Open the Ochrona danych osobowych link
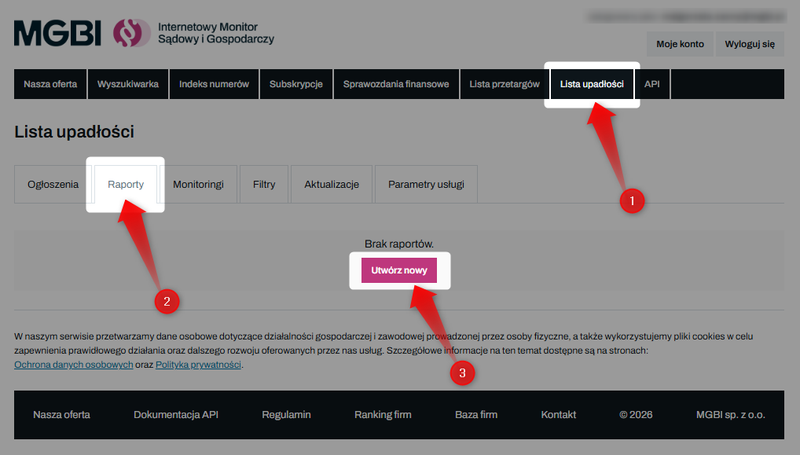Image resolution: width=800 pixels, height=455 pixels. [74, 365]
